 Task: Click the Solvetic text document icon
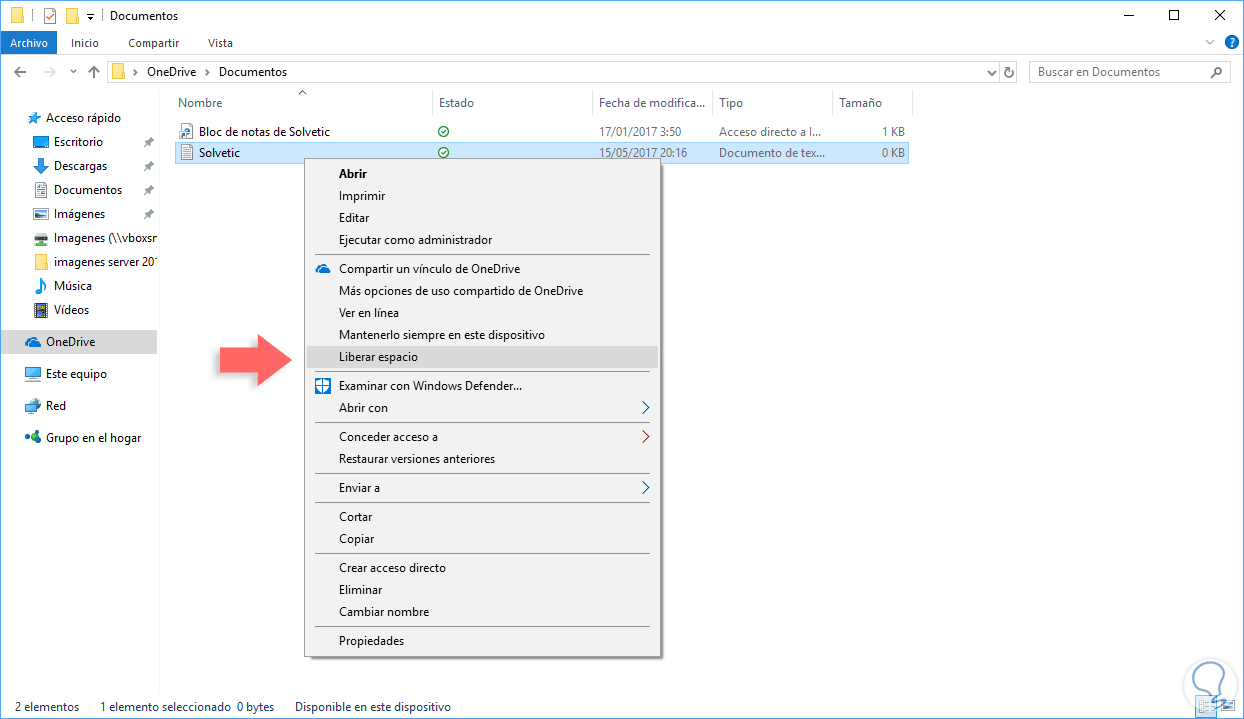click(x=186, y=153)
